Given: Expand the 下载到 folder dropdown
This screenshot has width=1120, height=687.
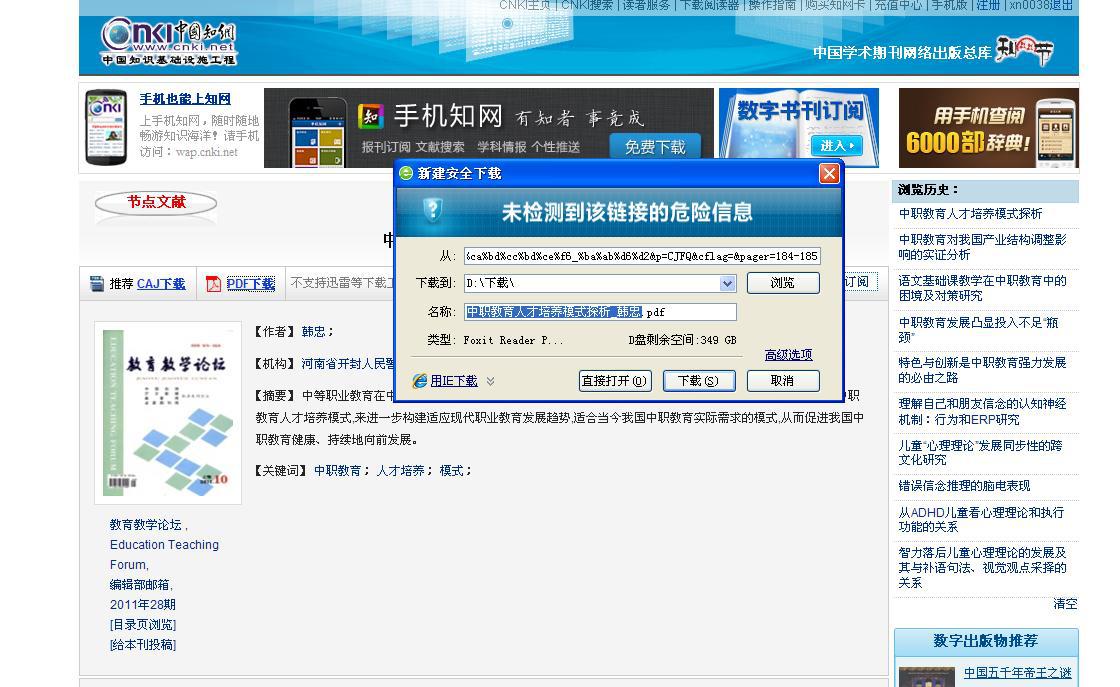Looking at the screenshot, I should (727, 284).
